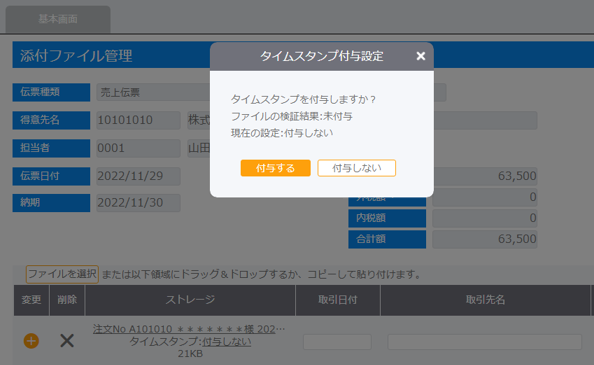Click the customer code field 10101010
The width and height of the screenshot is (594, 365).
[138, 120]
